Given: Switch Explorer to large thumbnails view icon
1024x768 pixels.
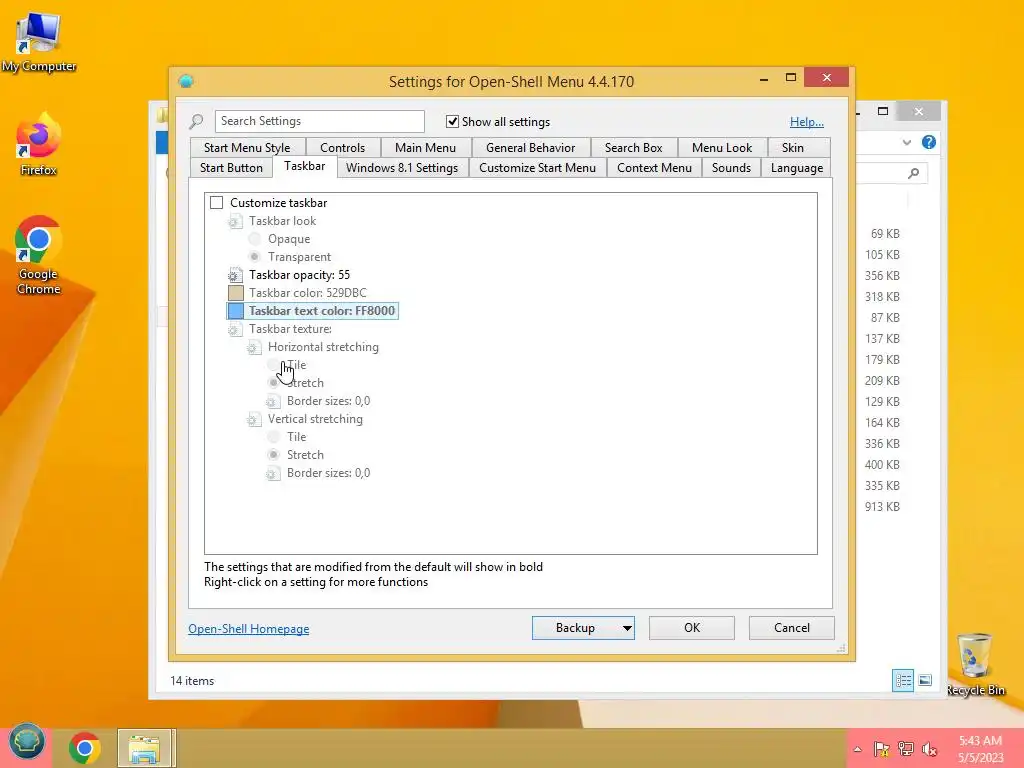Looking at the screenshot, I should (925, 680).
